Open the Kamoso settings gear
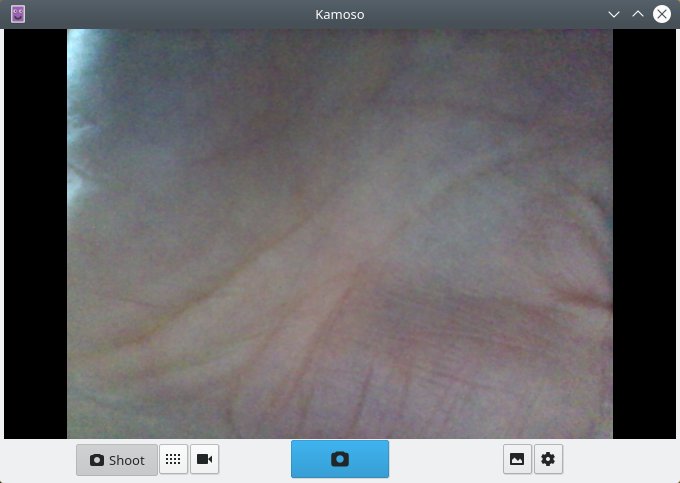Image resolution: width=680 pixels, height=483 pixels. (548, 460)
